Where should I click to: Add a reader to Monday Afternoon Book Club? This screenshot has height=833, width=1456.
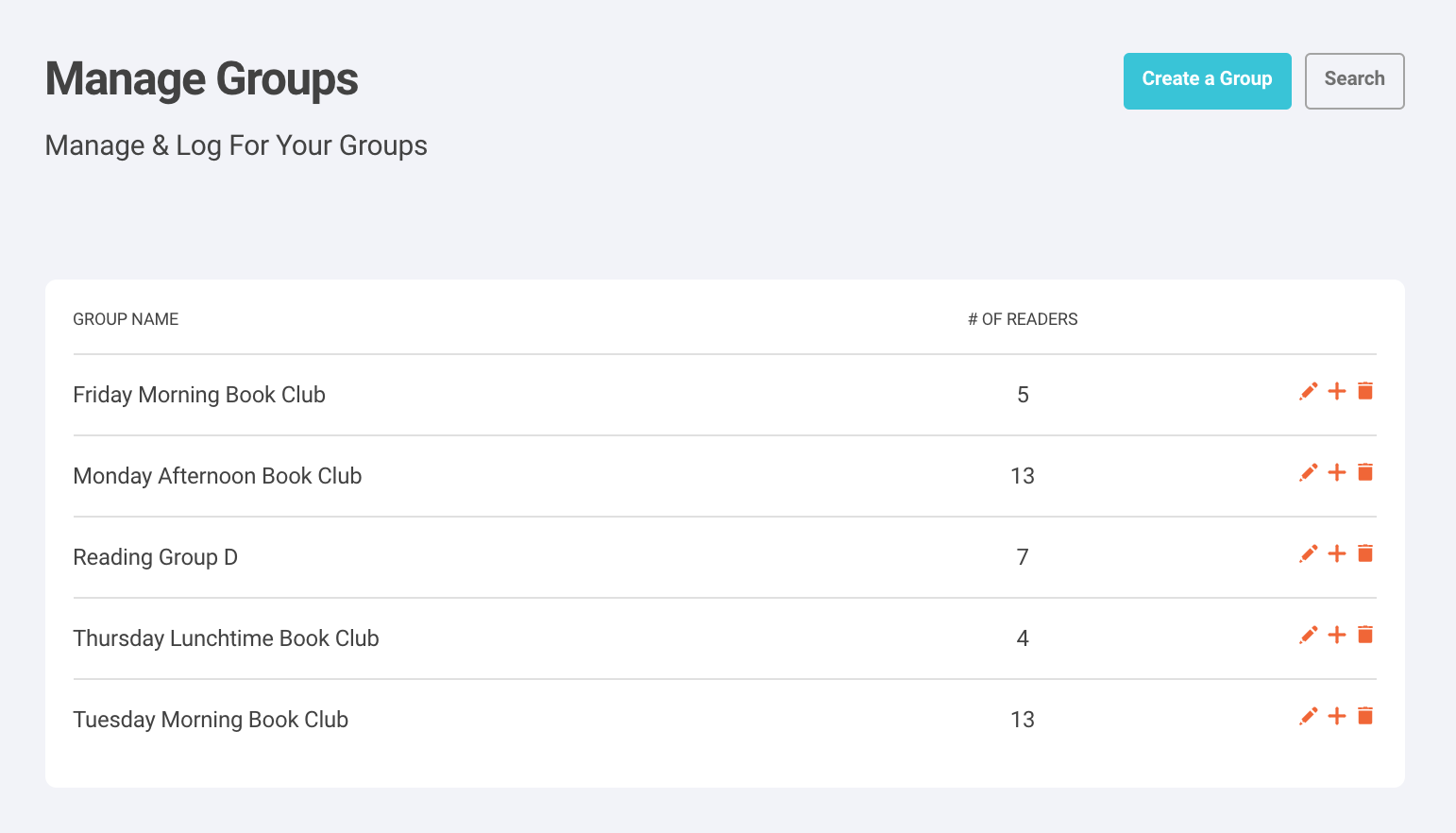(x=1337, y=472)
